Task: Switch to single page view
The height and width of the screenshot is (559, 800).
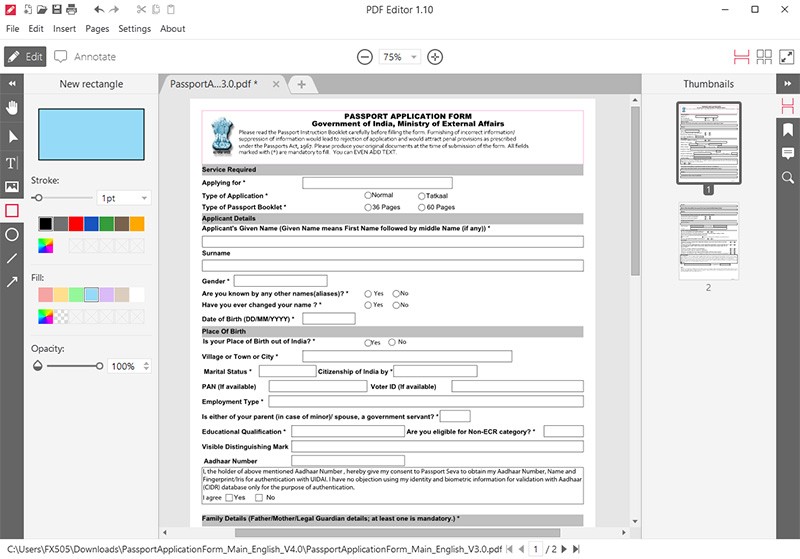Action: [741, 57]
